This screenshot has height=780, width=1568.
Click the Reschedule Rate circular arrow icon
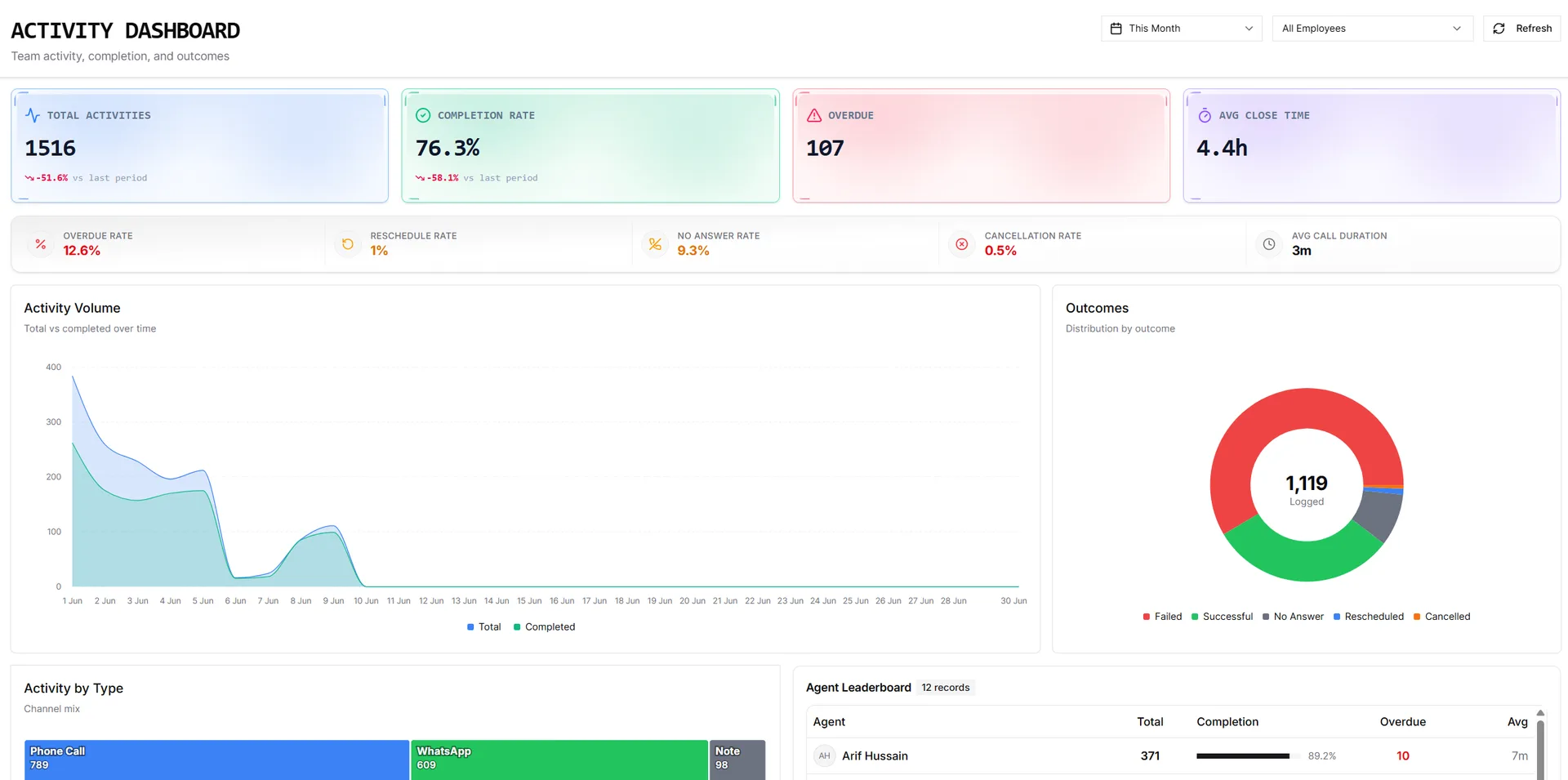pyautogui.click(x=348, y=243)
